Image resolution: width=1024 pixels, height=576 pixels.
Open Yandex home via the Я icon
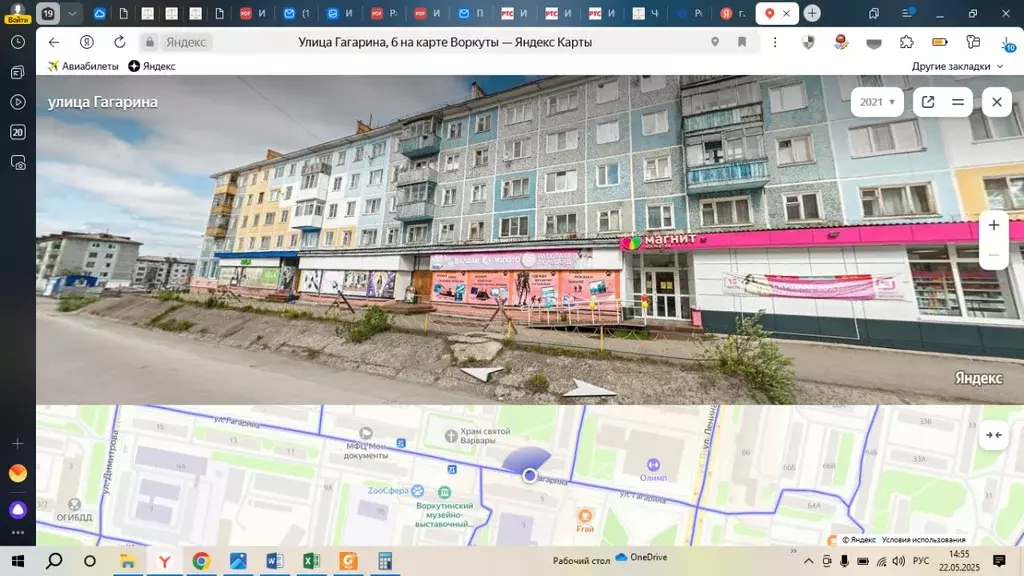86,42
